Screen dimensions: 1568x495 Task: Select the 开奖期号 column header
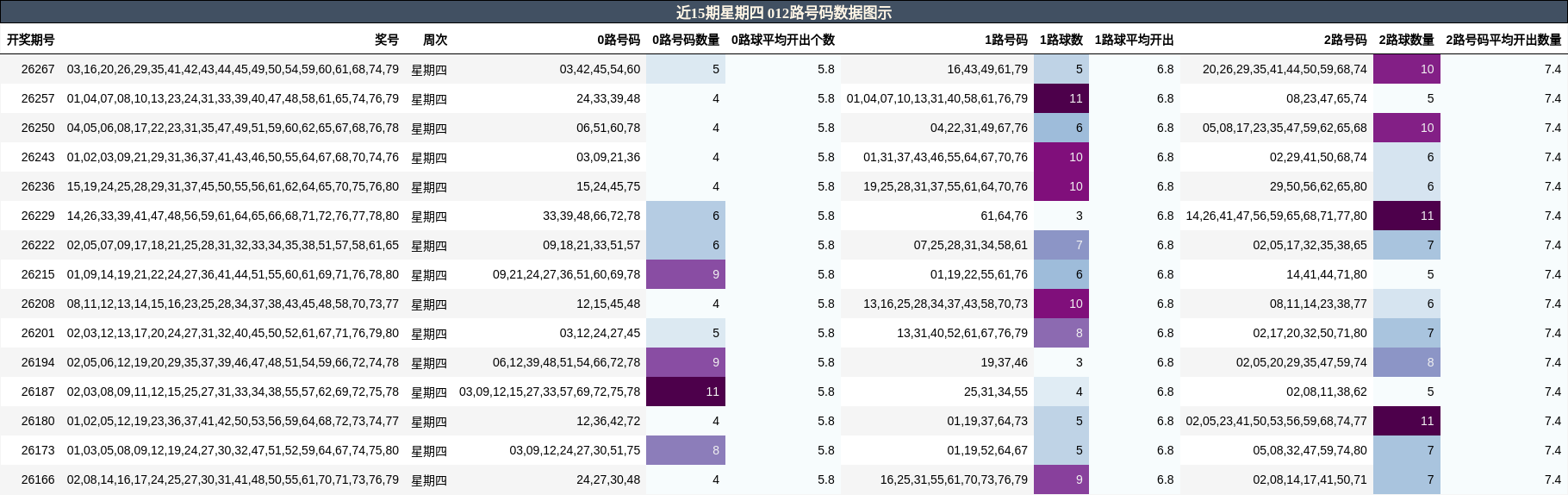point(31,40)
